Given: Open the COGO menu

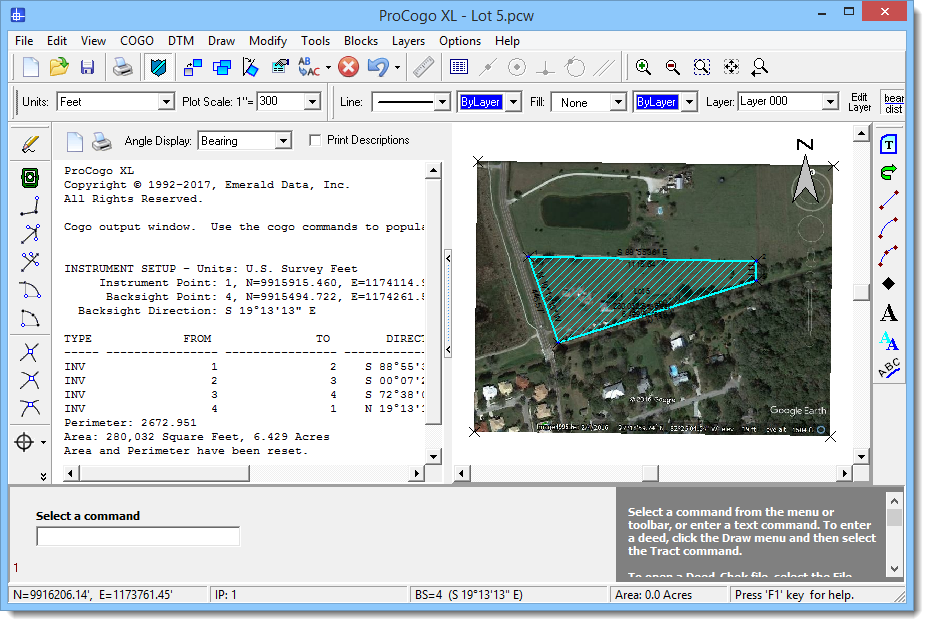Looking at the screenshot, I should (x=137, y=41).
